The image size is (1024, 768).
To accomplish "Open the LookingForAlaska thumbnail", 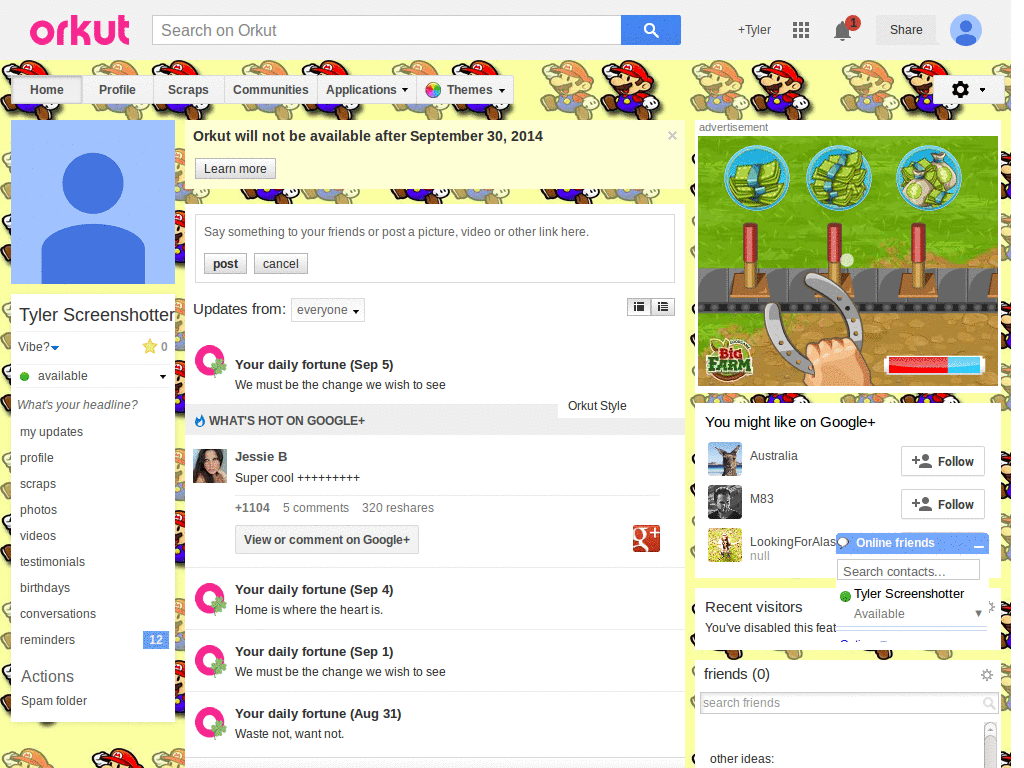I will pyautogui.click(x=725, y=545).
